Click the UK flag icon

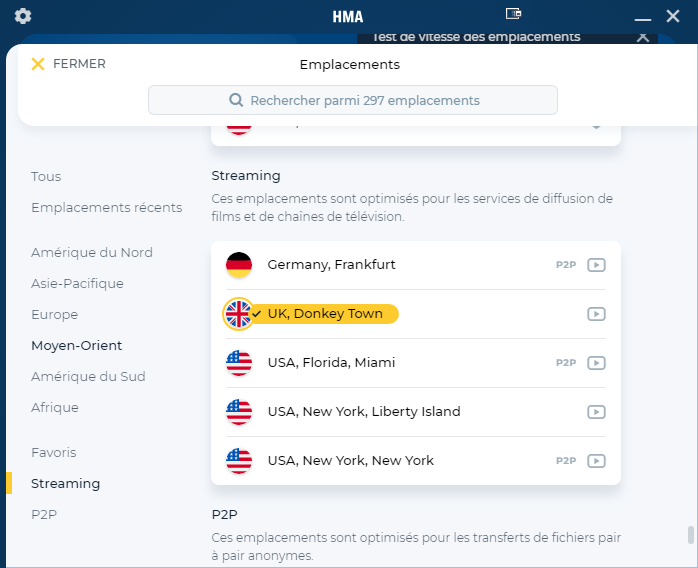pyautogui.click(x=239, y=314)
